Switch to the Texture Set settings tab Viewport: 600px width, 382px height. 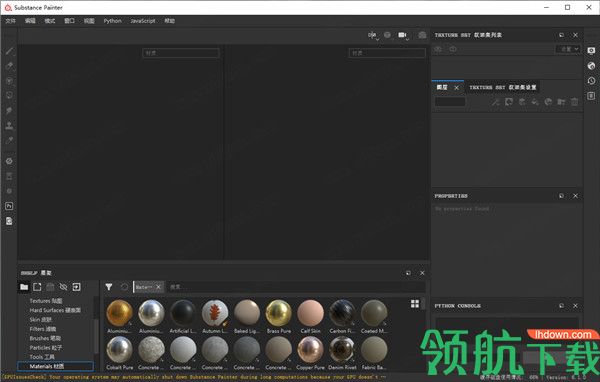click(502, 87)
